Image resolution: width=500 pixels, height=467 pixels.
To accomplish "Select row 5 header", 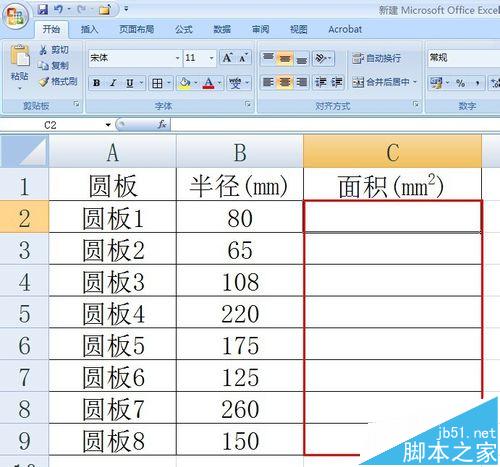I will pos(24,313).
